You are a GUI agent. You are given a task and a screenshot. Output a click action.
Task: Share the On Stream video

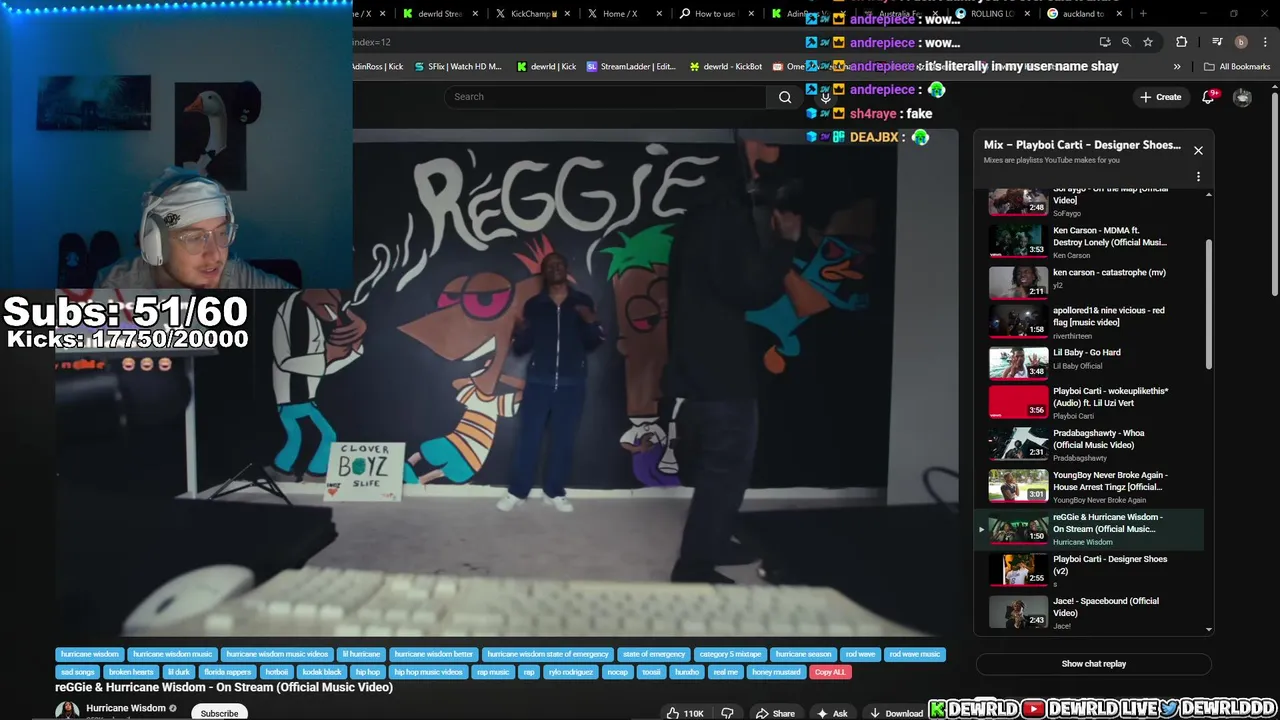pos(775,713)
